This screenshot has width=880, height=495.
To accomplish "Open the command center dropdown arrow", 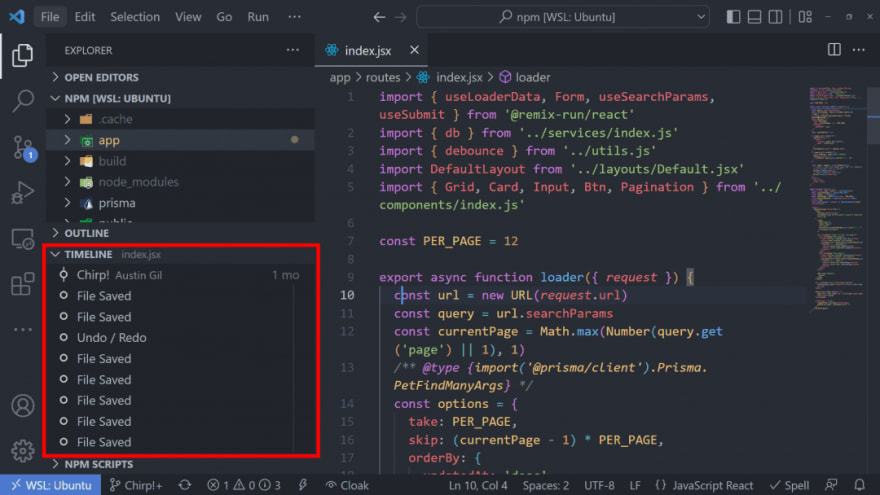I will pos(701,17).
